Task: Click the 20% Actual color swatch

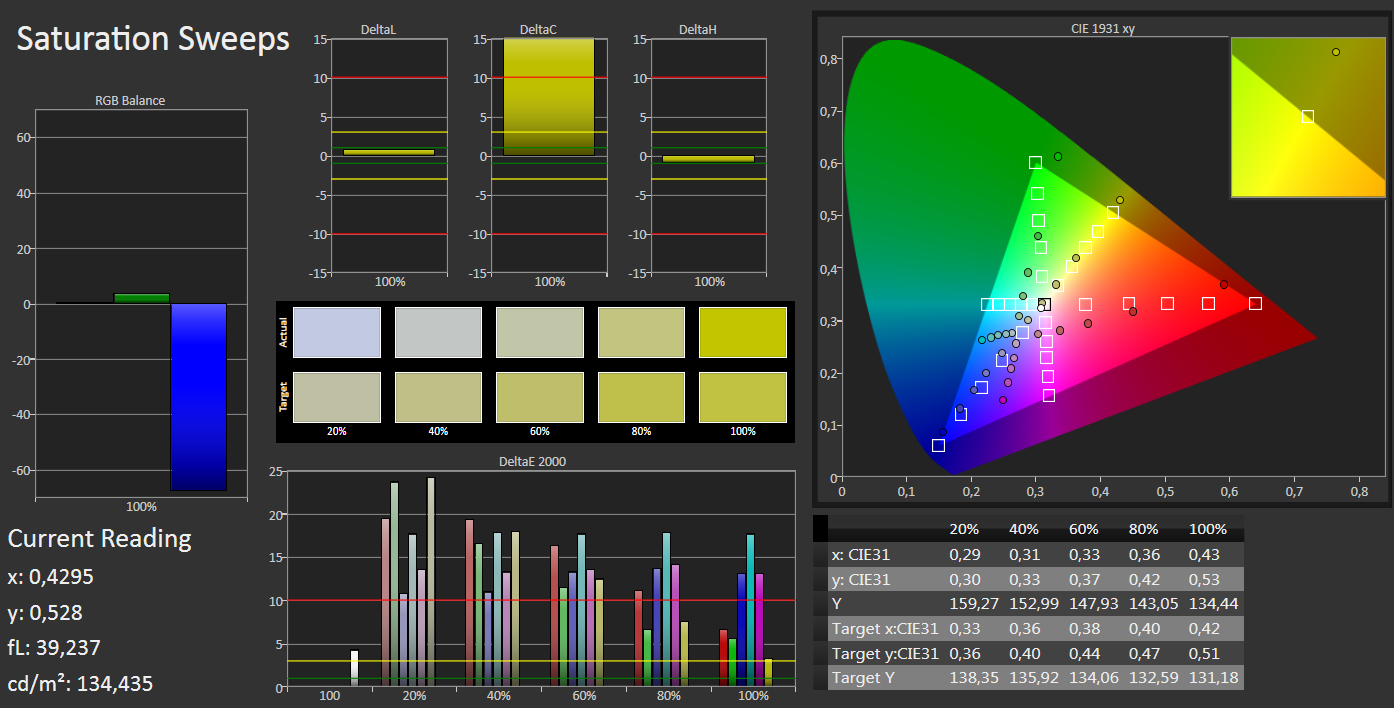Action: pyautogui.click(x=337, y=333)
